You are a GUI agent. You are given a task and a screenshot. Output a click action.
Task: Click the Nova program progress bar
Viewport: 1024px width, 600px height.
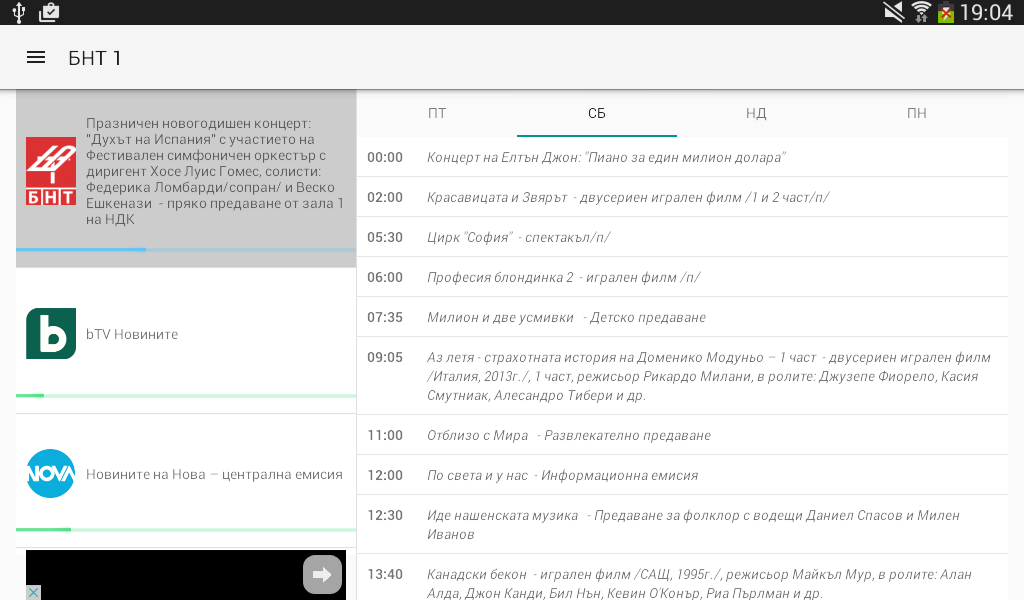tap(186, 529)
